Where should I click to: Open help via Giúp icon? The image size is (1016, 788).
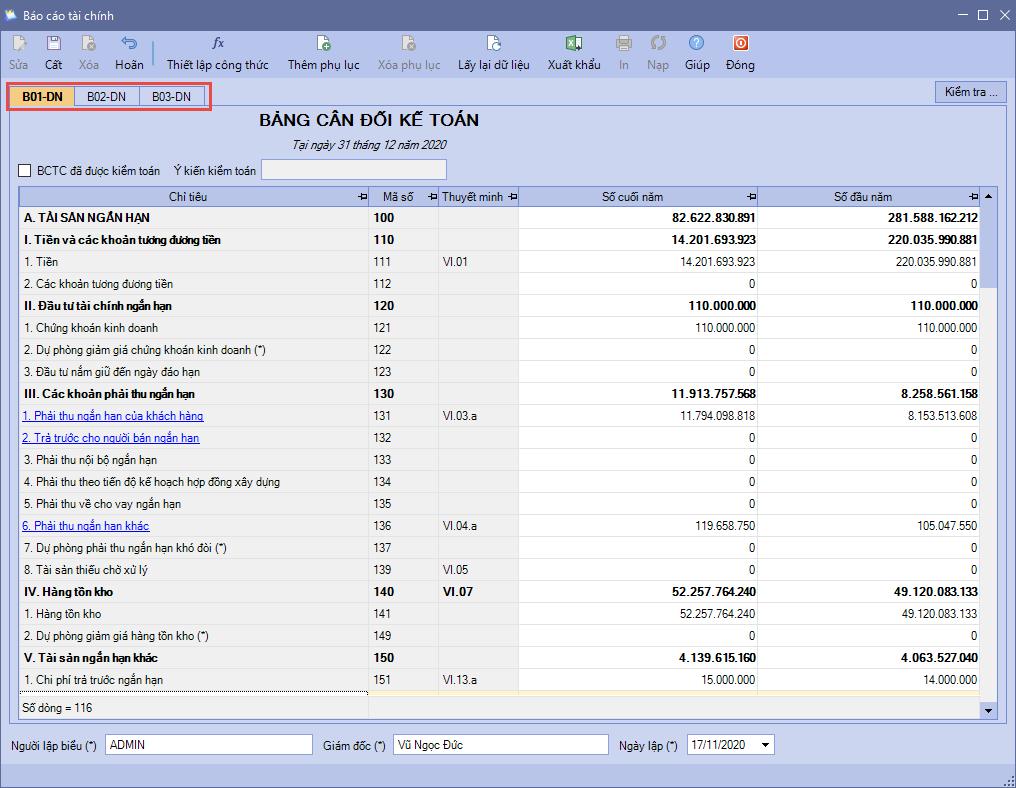pyautogui.click(x=697, y=44)
